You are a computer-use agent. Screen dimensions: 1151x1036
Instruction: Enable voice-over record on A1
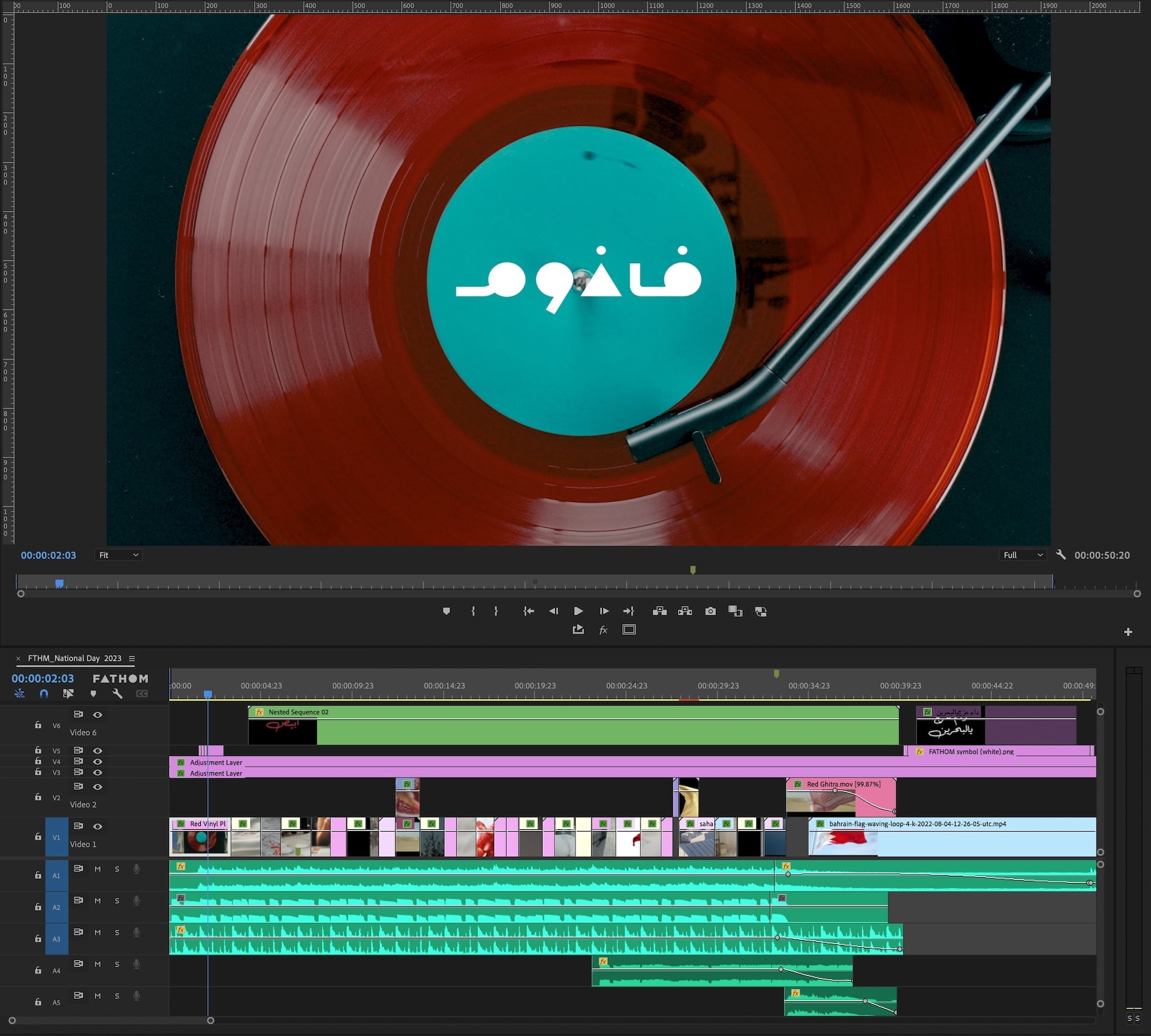tap(137, 869)
